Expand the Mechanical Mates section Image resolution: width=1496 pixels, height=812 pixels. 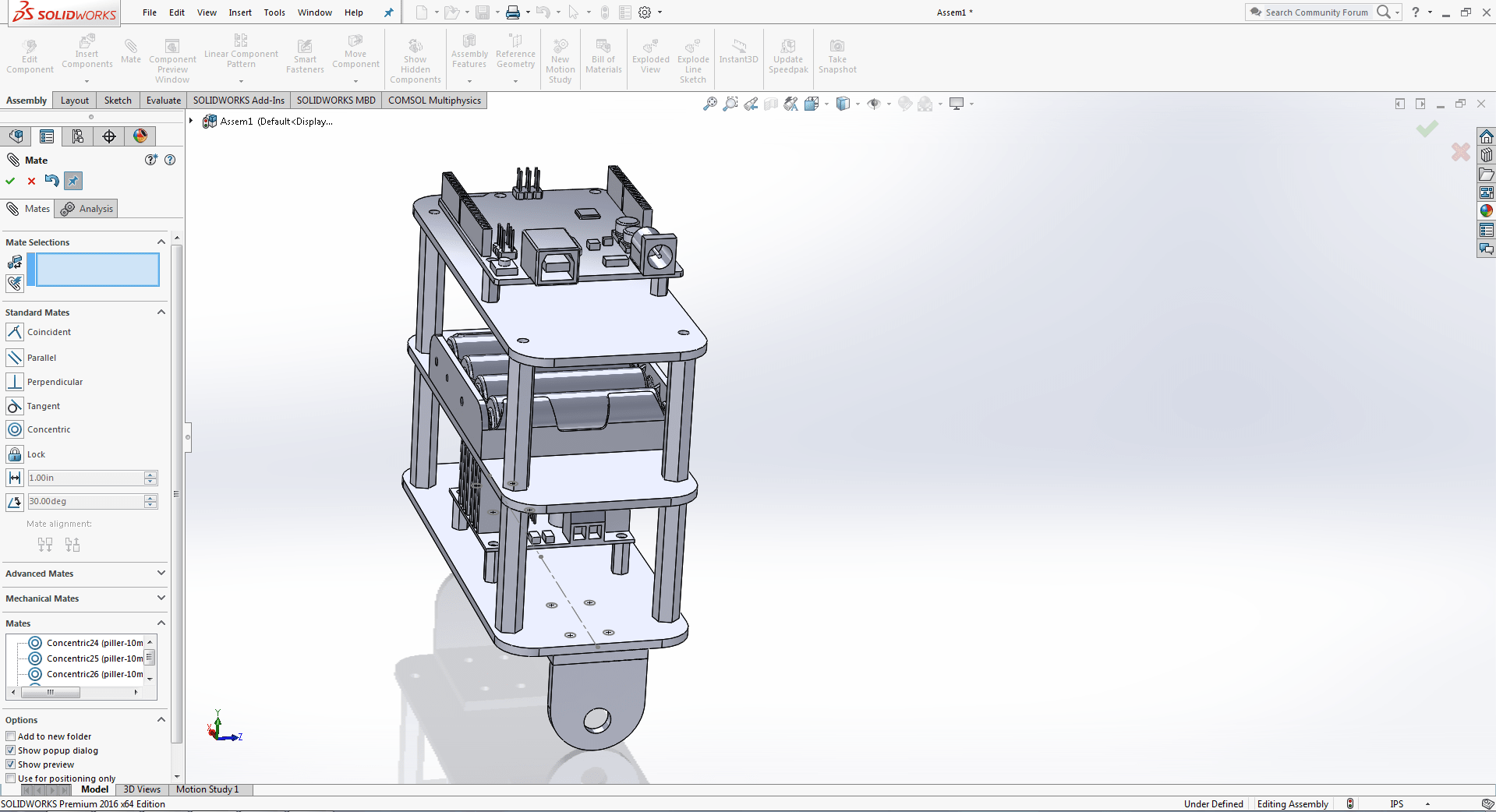[161, 598]
